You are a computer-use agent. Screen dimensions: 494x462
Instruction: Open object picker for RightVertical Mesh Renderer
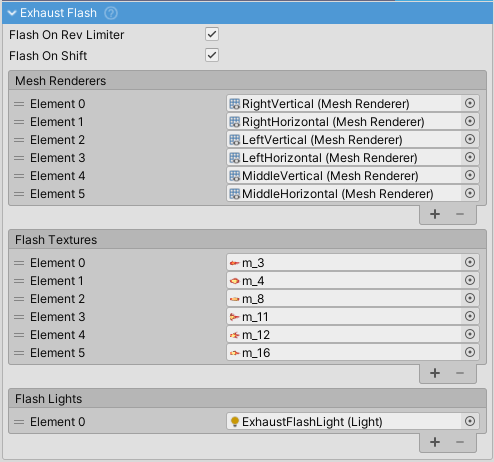(470, 103)
